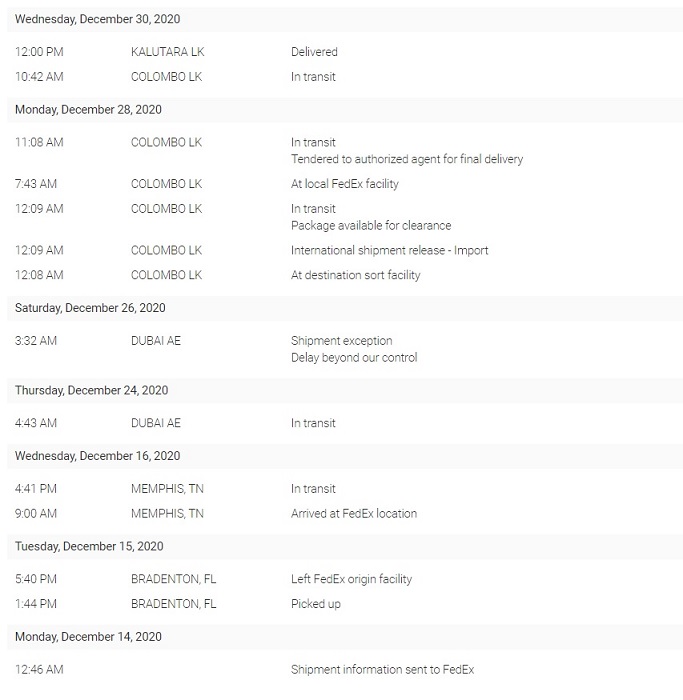Select the Thursday, December 24, 2020 header

click(345, 391)
